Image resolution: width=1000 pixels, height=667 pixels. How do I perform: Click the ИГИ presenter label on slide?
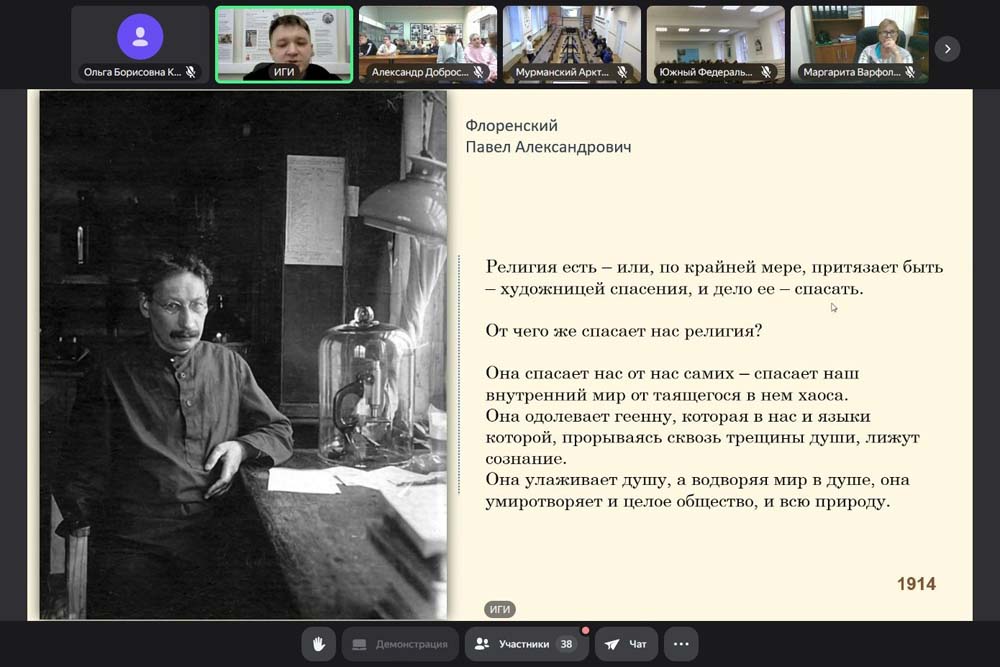pos(500,609)
